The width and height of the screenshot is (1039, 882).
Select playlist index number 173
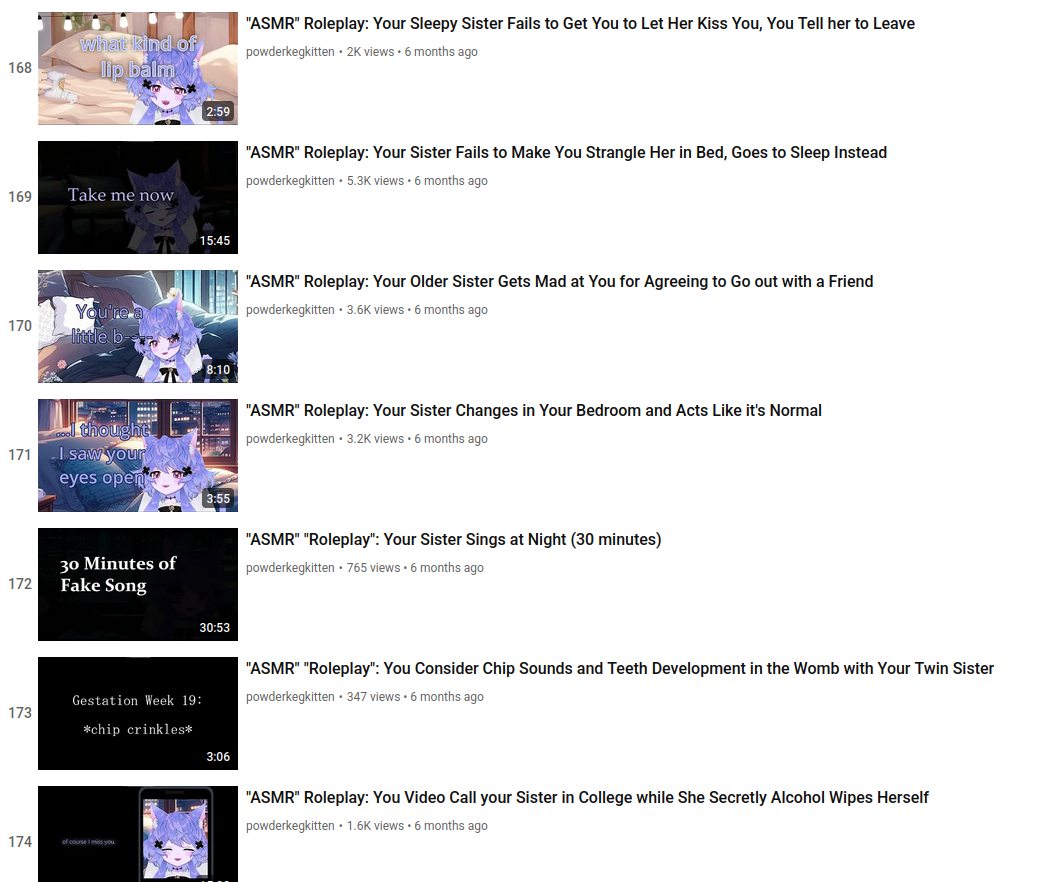pyautogui.click(x=20, y=713)
